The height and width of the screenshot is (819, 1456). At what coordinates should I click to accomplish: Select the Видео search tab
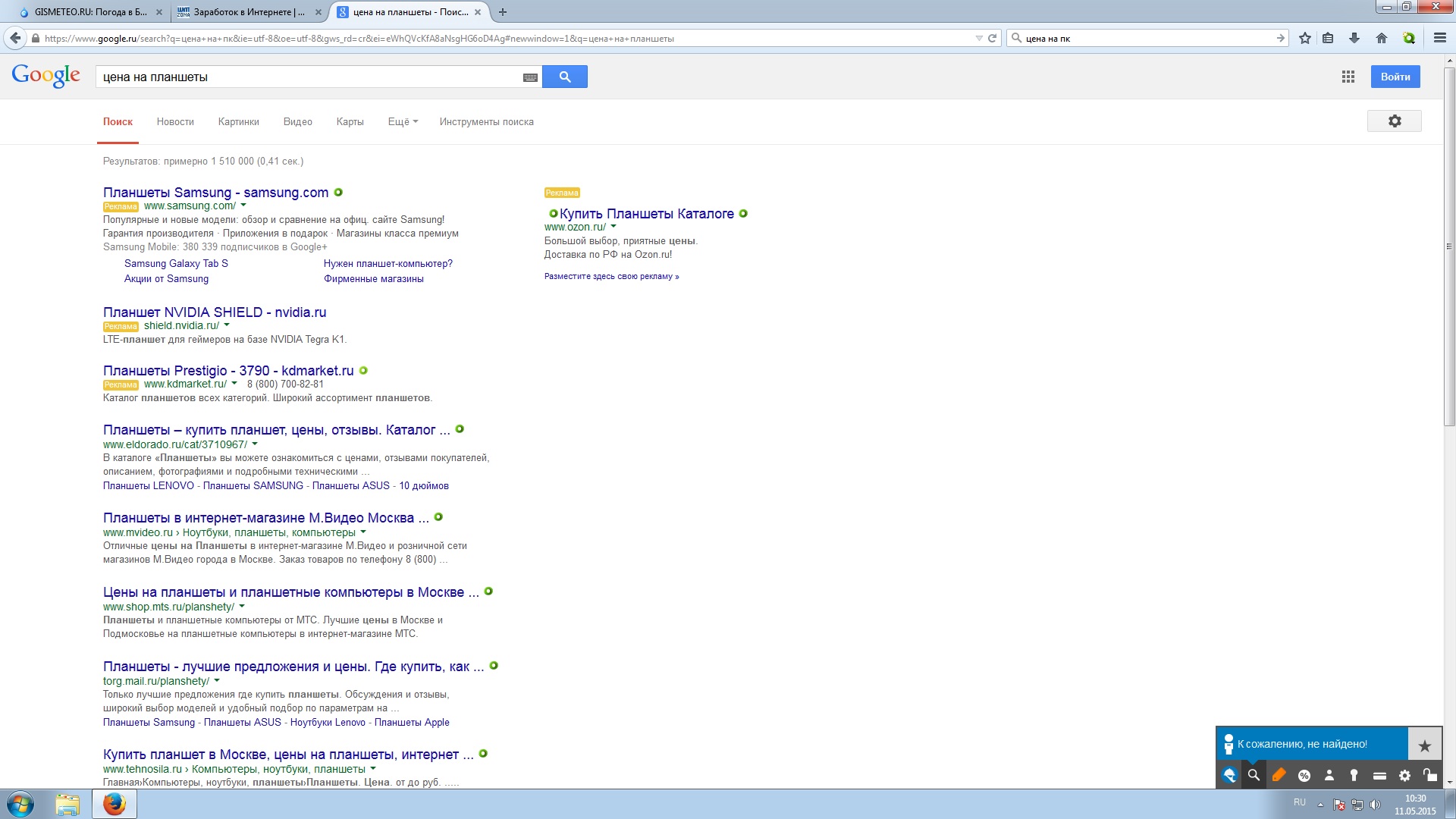[x=297, y=121]
